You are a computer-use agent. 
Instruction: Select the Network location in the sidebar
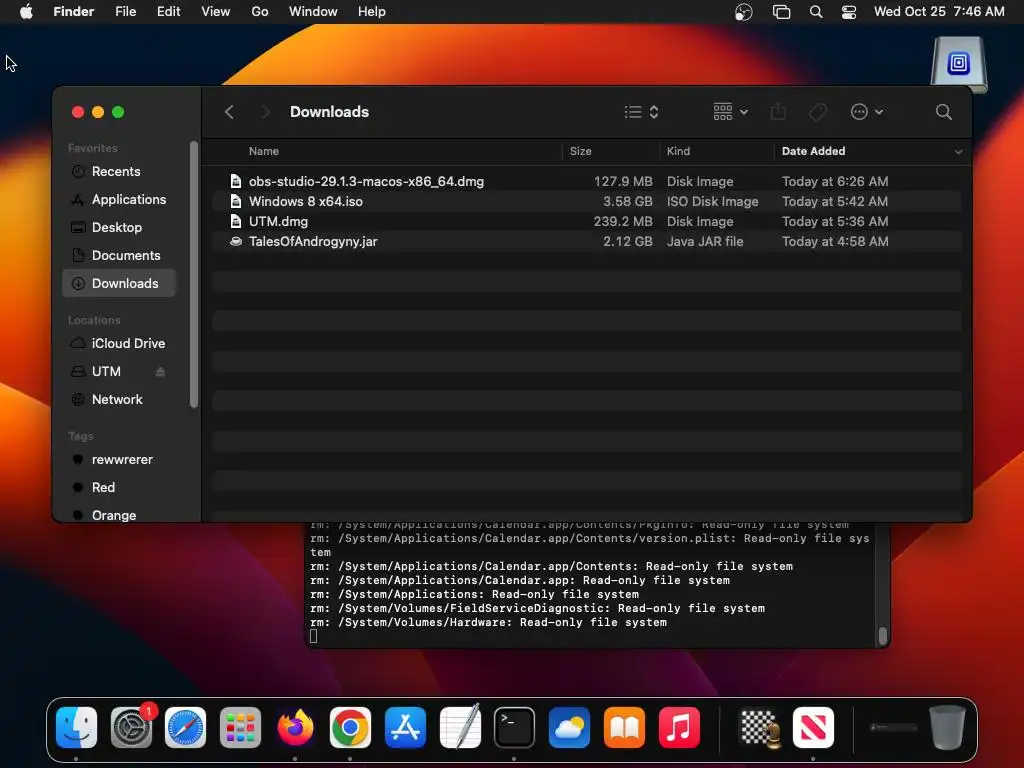[119, 400]
